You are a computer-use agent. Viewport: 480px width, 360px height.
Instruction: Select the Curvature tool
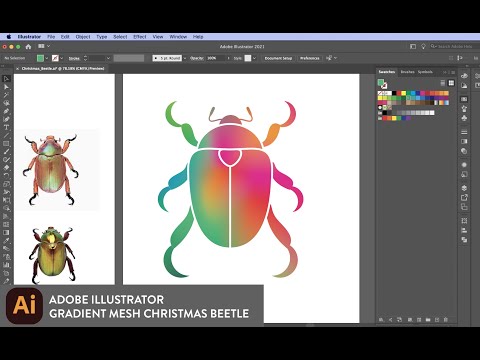coord(6,119)
